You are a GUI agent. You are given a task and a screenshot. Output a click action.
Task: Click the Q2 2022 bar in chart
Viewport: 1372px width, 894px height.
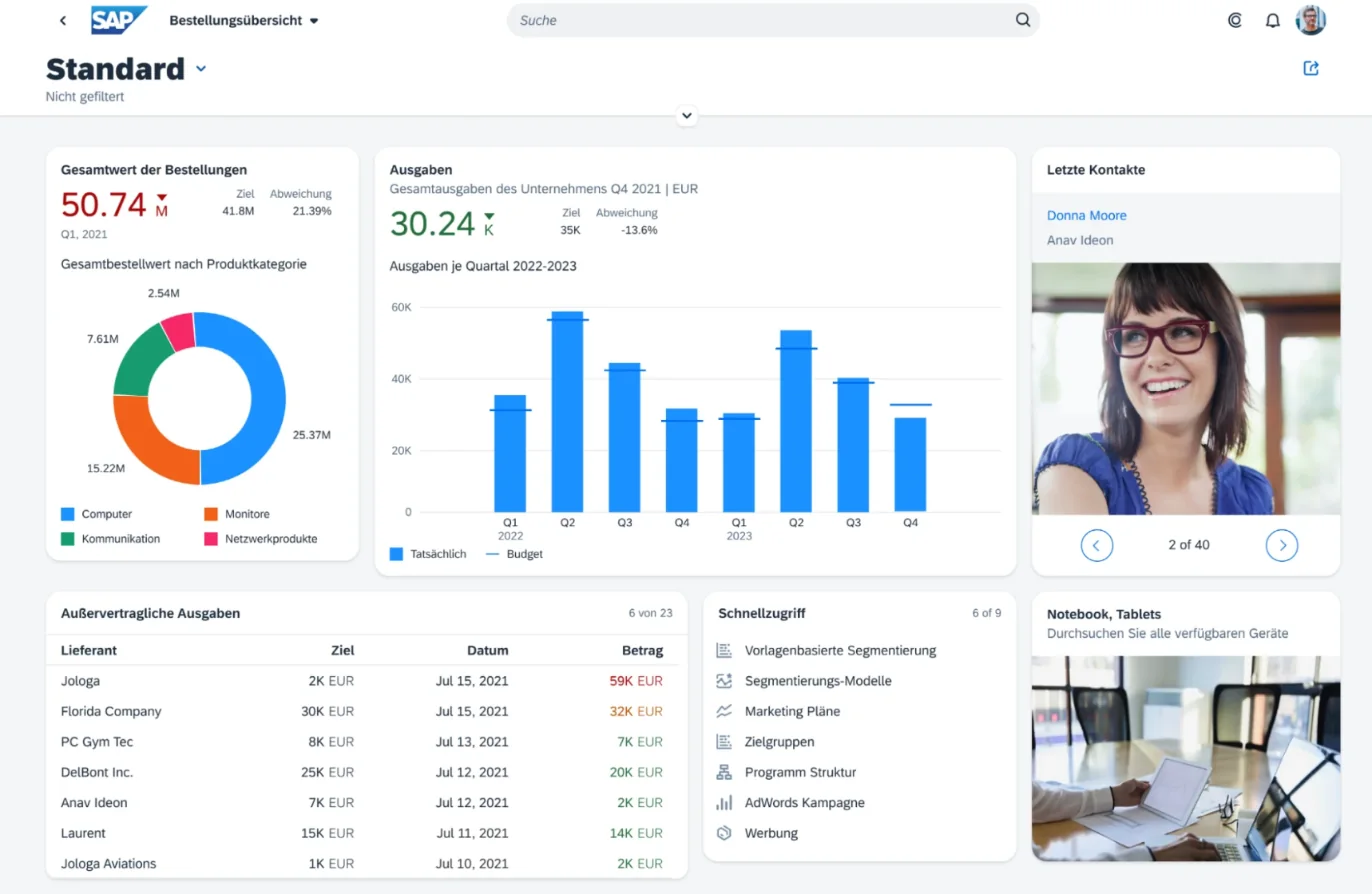[567, 412]
